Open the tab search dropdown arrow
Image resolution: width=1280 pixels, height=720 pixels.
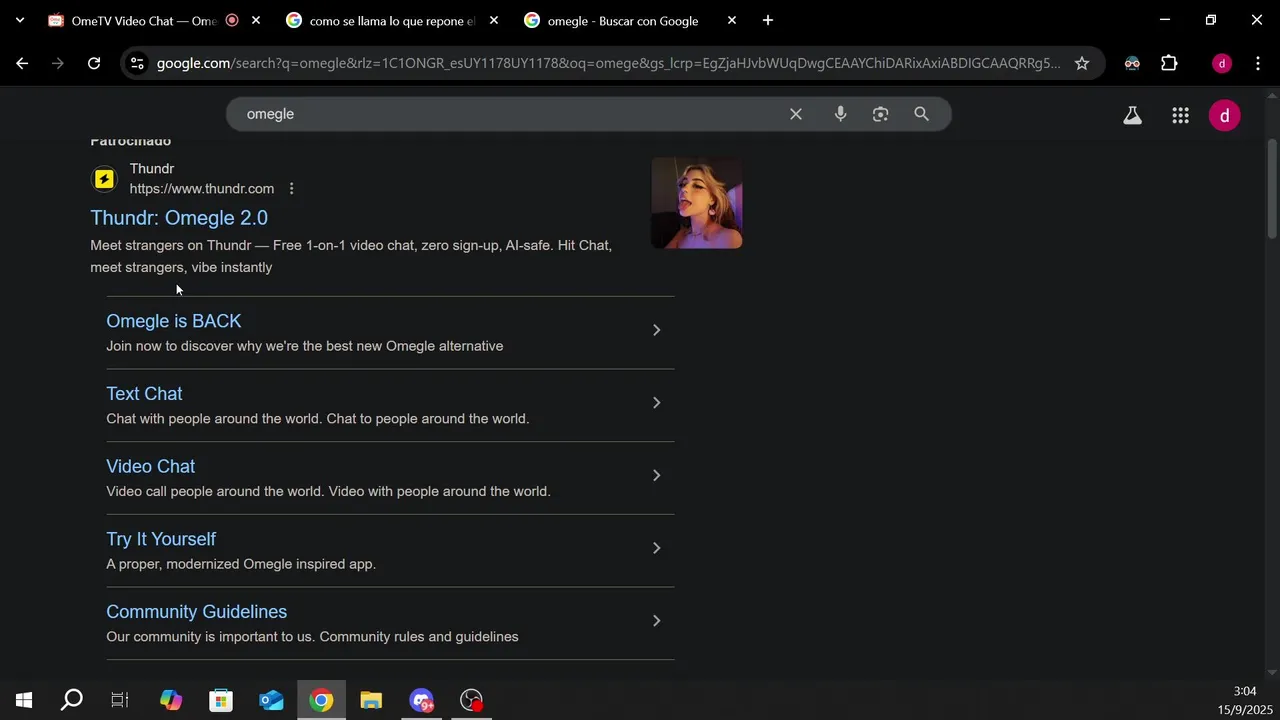point(19,20)
